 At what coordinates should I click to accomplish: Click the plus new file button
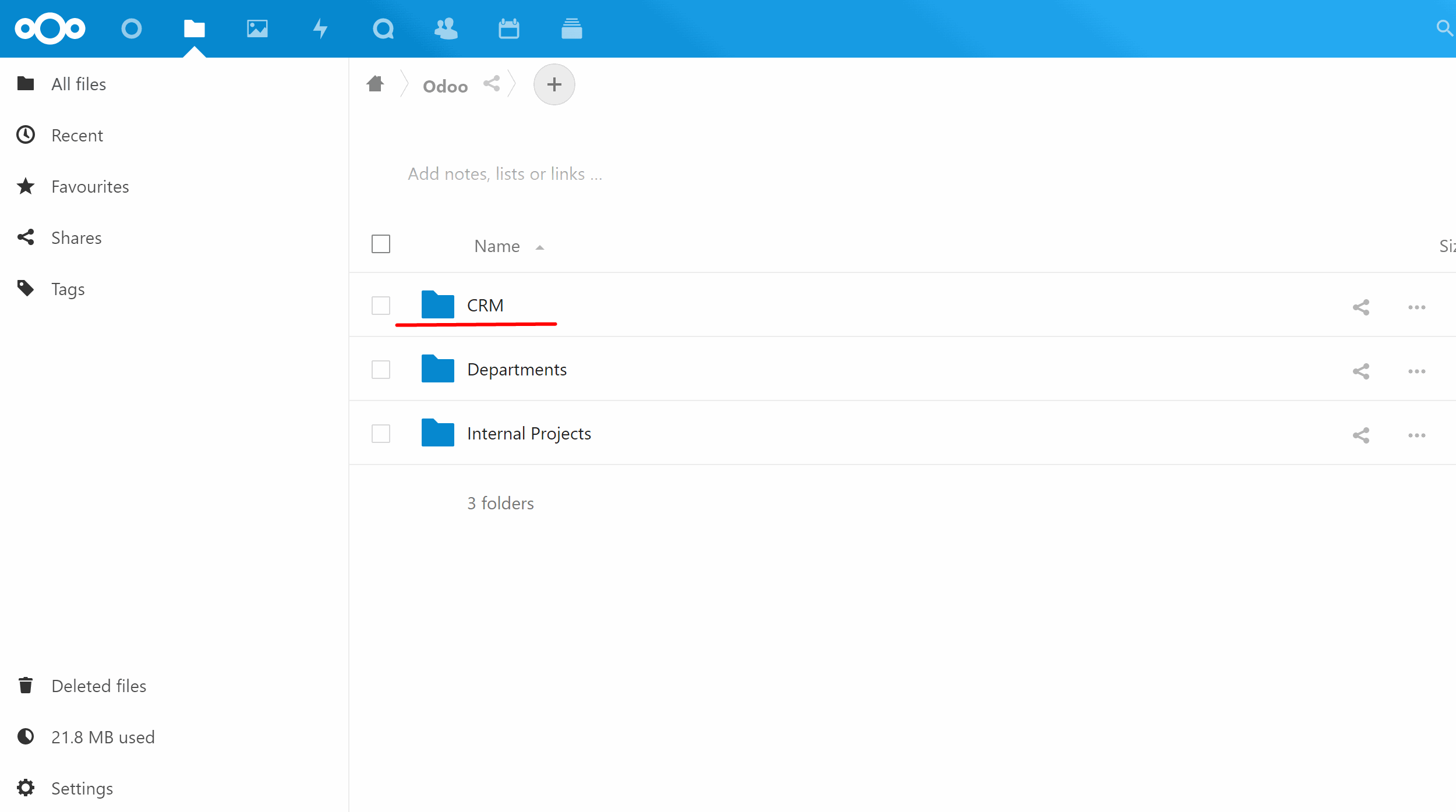[554, 84]
